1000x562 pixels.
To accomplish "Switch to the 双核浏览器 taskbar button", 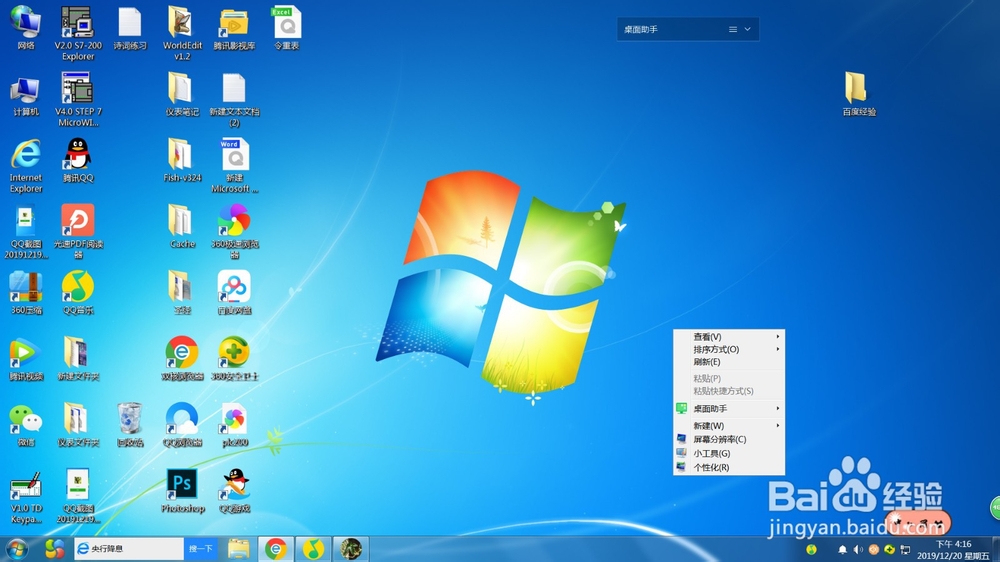I will coord(276,549).
